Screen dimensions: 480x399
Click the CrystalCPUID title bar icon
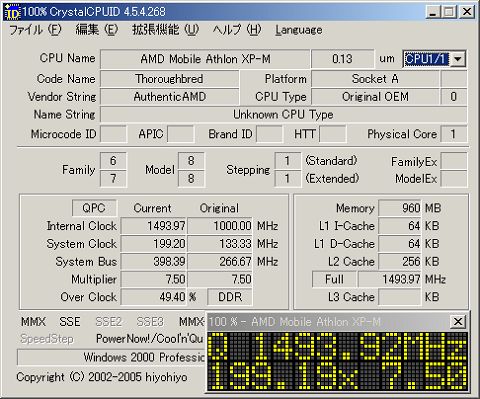coord(13,12)
